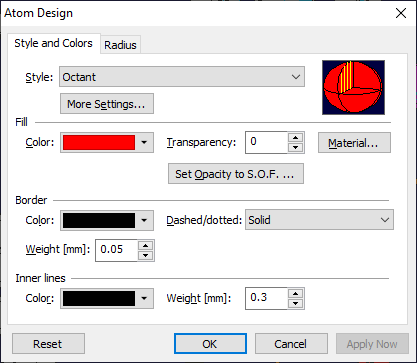Close the Atom Design dialog

click(401, 13)
